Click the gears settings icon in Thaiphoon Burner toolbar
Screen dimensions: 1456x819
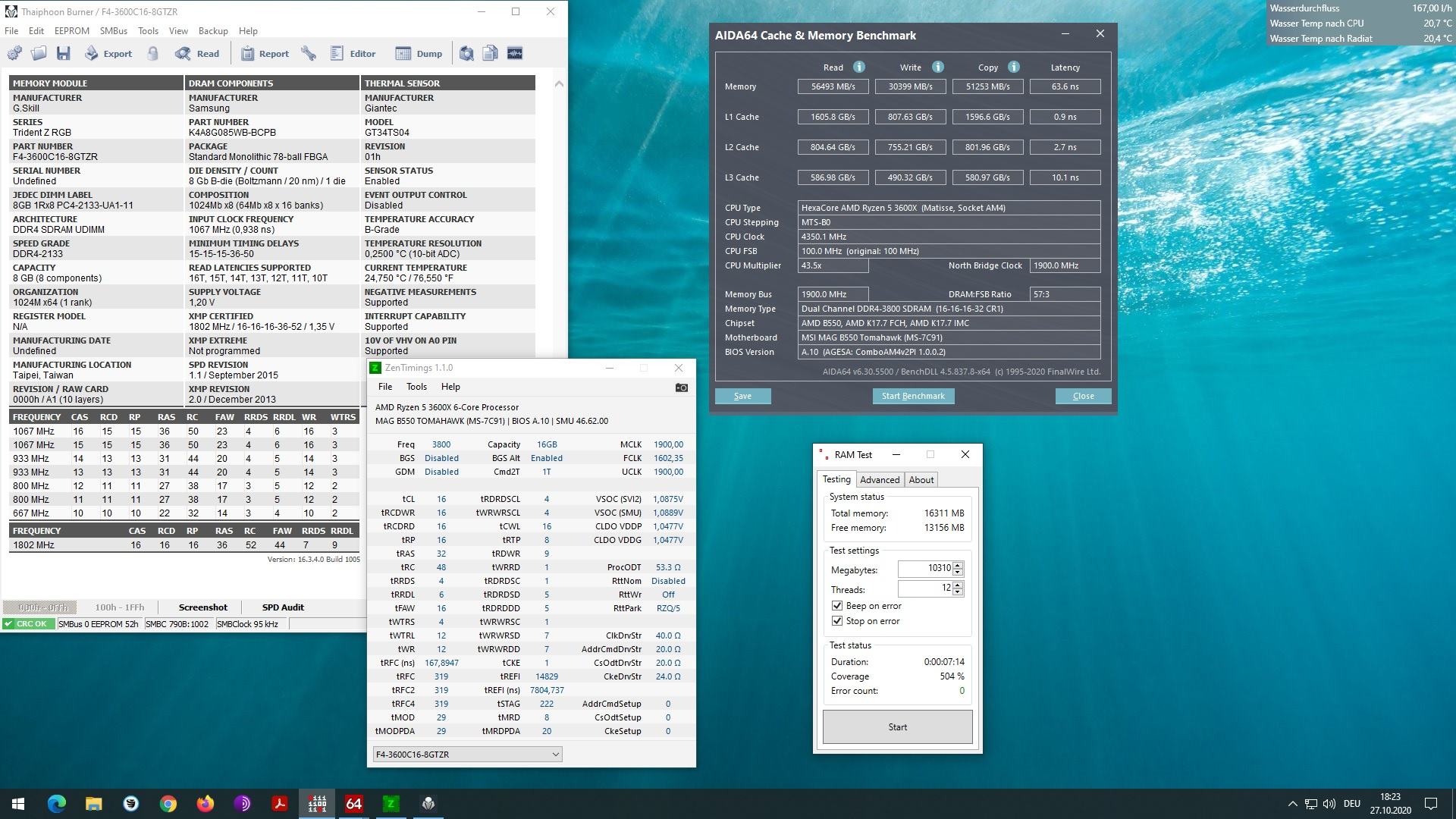point(14,54)
